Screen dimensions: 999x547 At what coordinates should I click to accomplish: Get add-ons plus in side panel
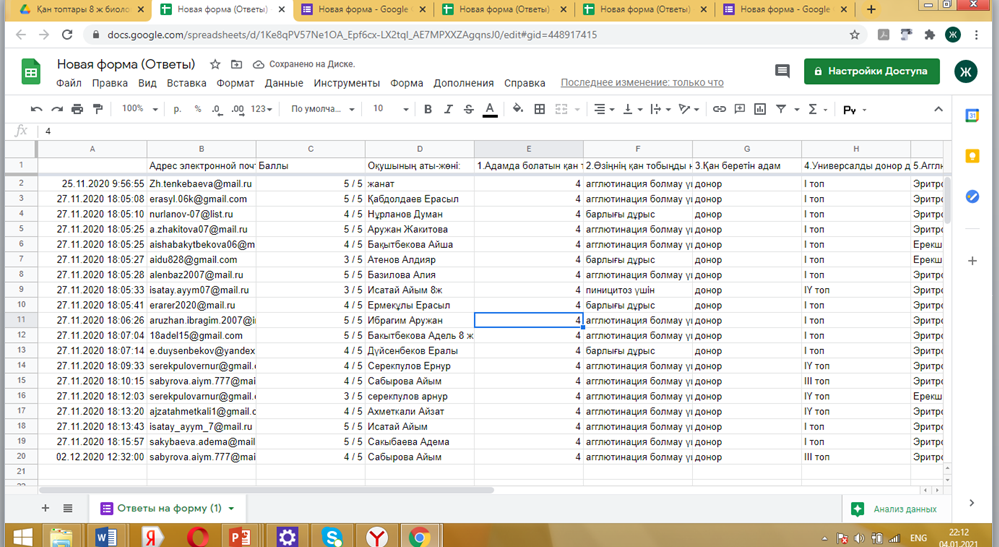972,260
